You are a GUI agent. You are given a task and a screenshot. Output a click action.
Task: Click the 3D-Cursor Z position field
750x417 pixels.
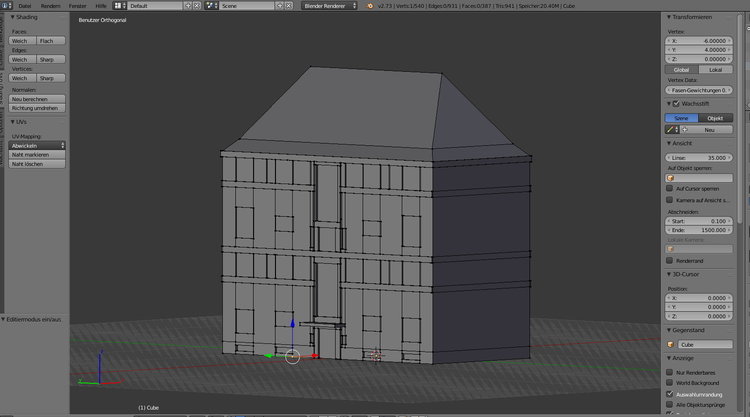[x=699, y=316]
